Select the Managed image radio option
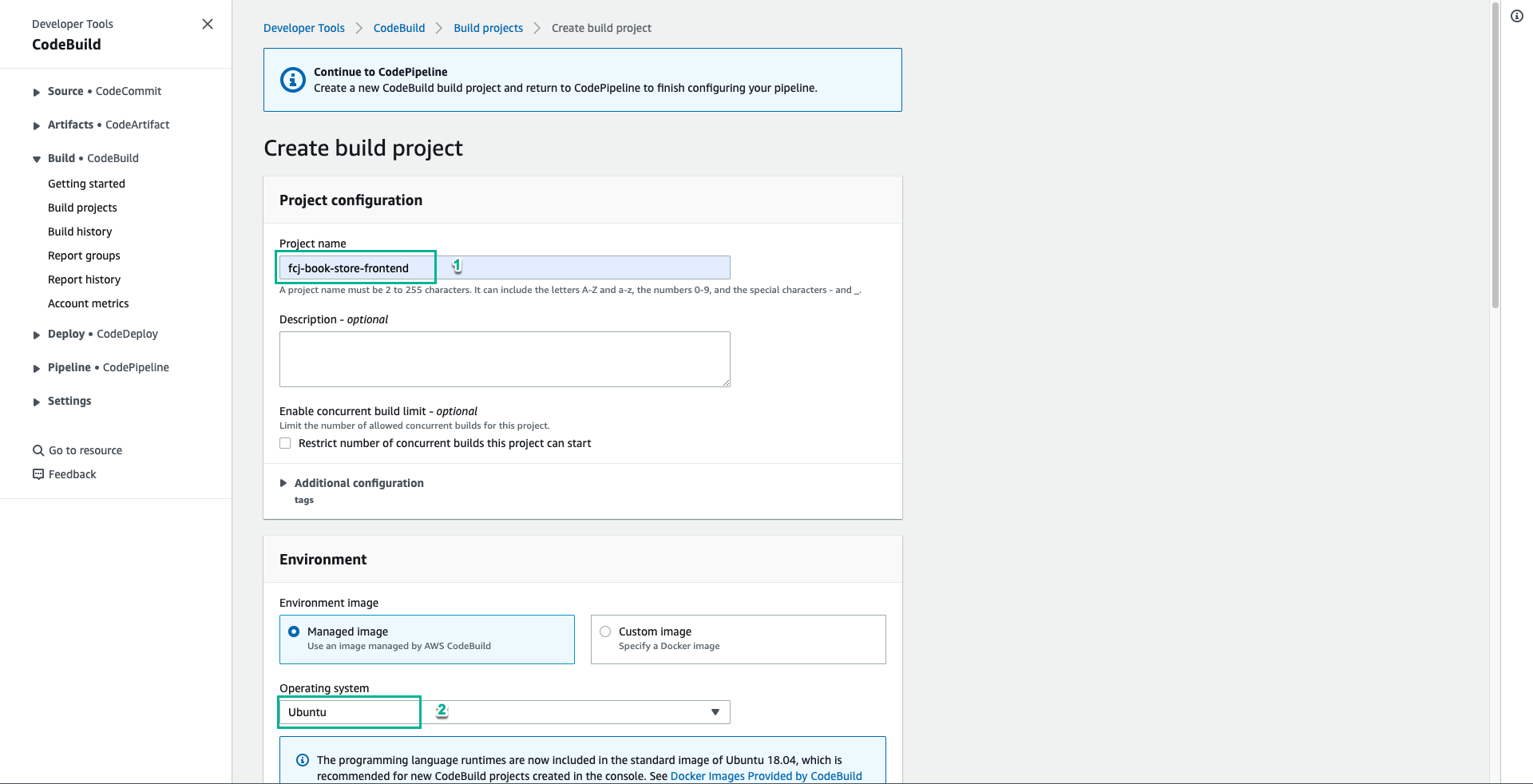The height and width of the screenshot is (784, 1533). [x=294, y=632]
